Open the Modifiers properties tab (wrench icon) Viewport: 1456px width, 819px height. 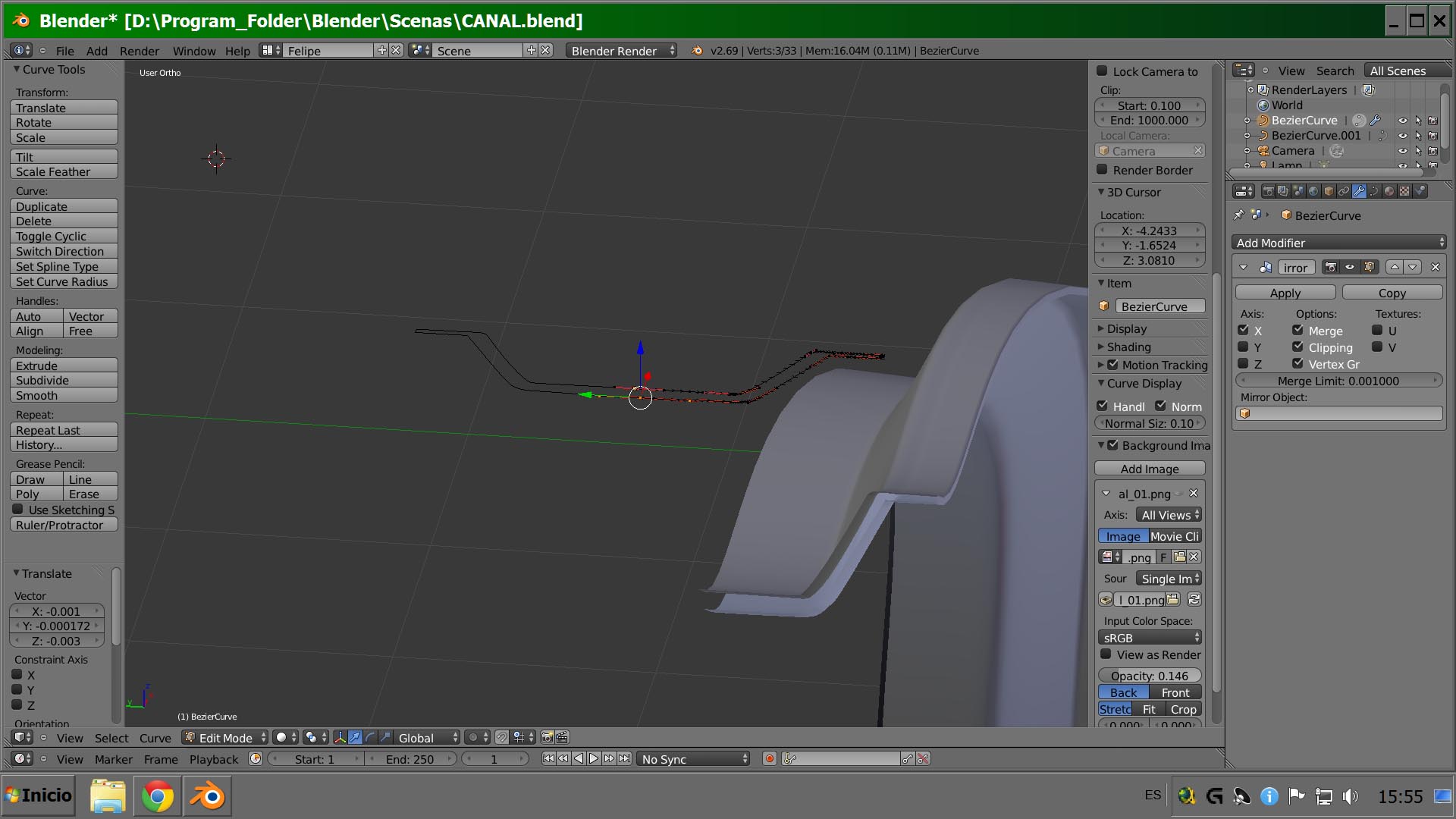(x=1359, y=191)
